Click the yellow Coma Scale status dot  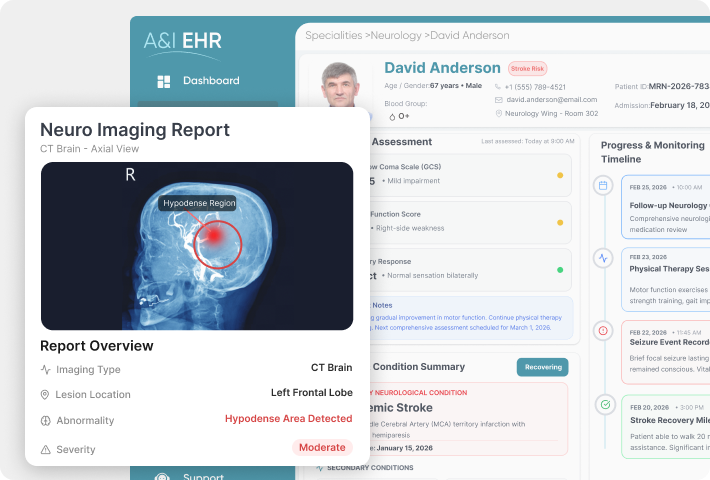(560, 175)
